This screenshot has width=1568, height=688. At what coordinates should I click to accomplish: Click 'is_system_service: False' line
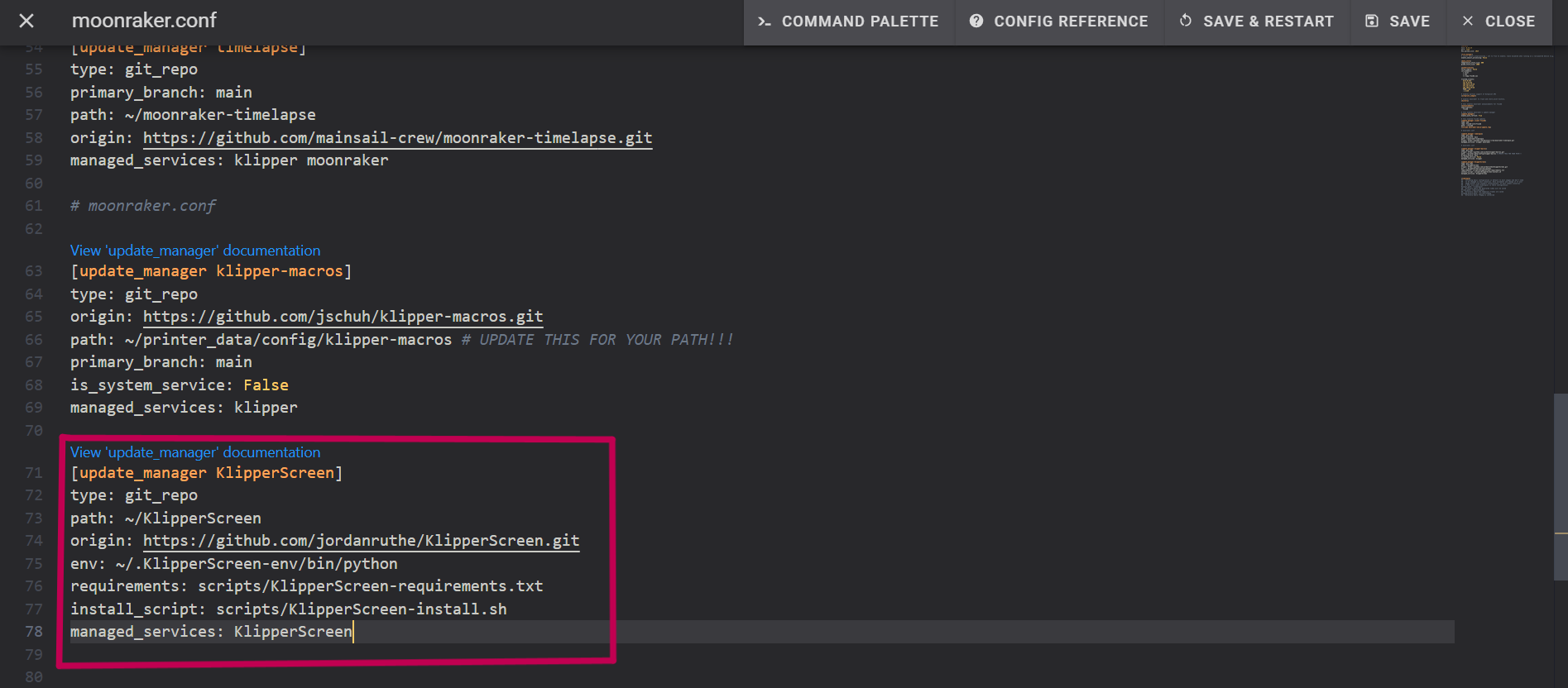click(x=180, y=385)
